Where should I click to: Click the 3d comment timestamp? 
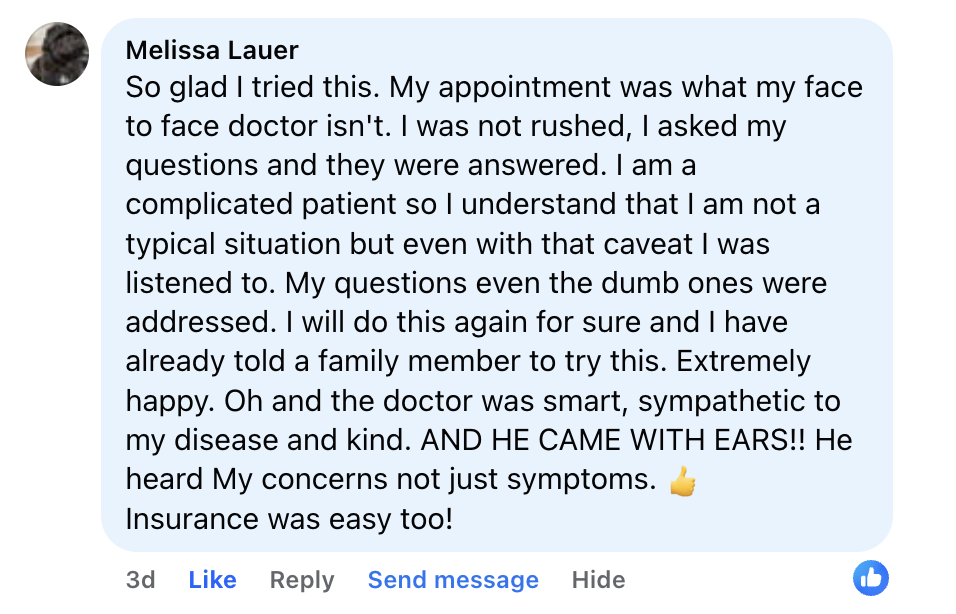click(141, 580)
